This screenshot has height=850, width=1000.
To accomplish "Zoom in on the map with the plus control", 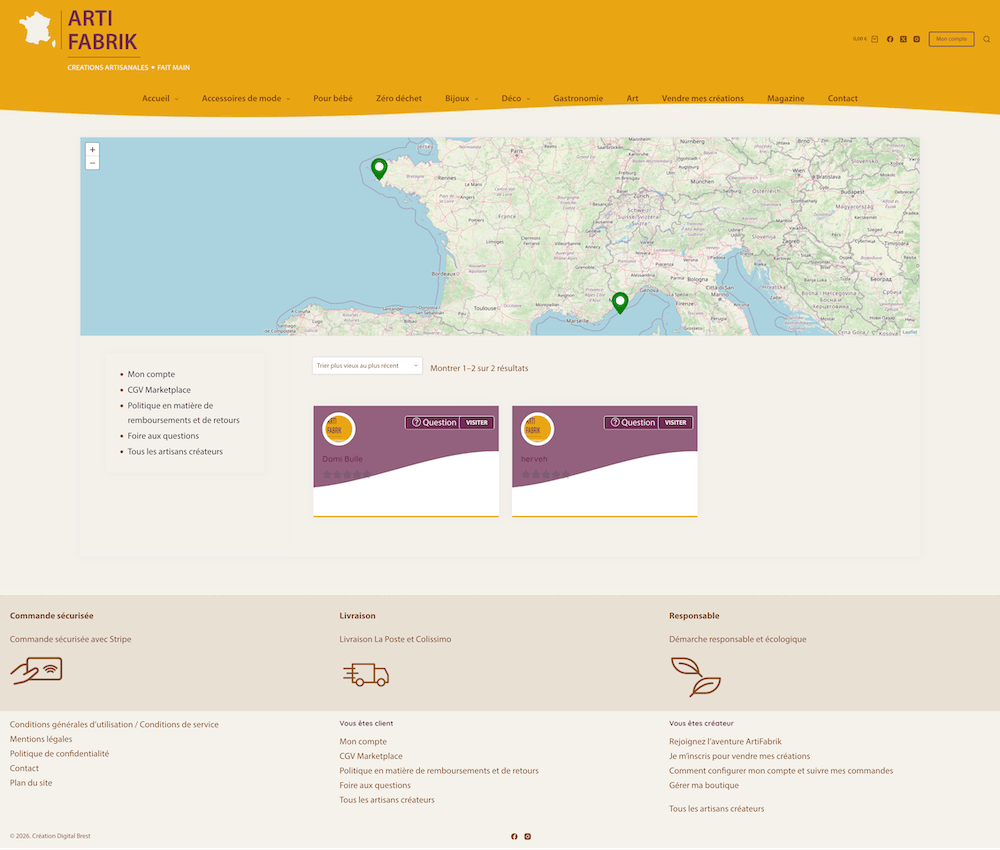I will (92, 149).
